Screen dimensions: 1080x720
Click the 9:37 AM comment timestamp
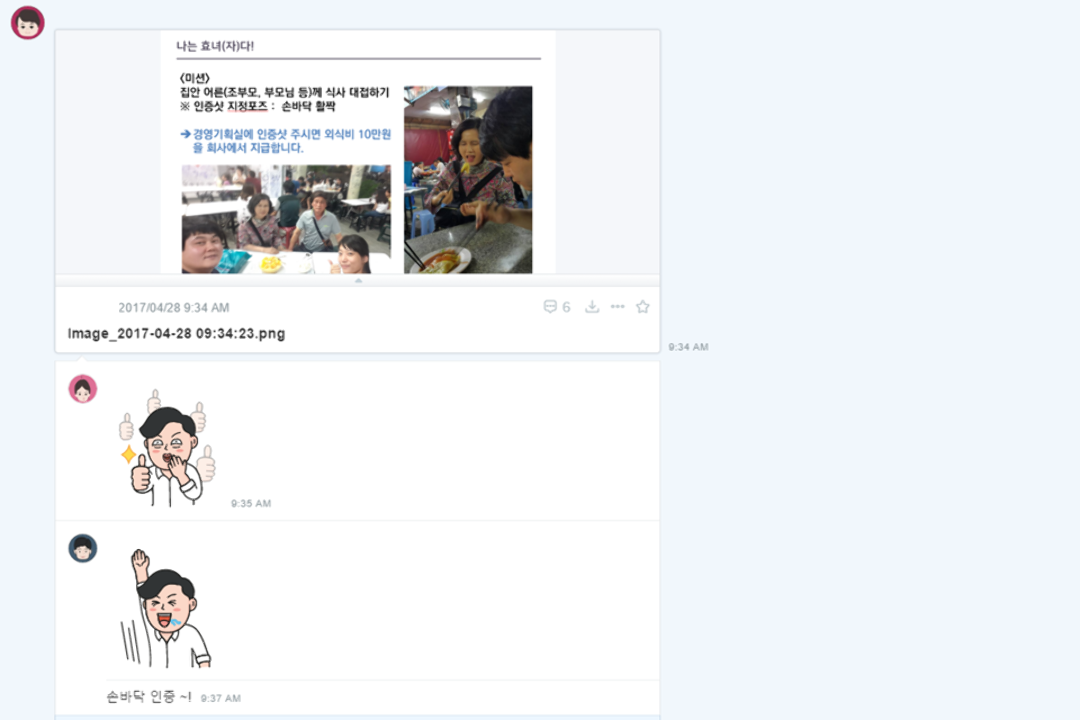tap(220, 698)
